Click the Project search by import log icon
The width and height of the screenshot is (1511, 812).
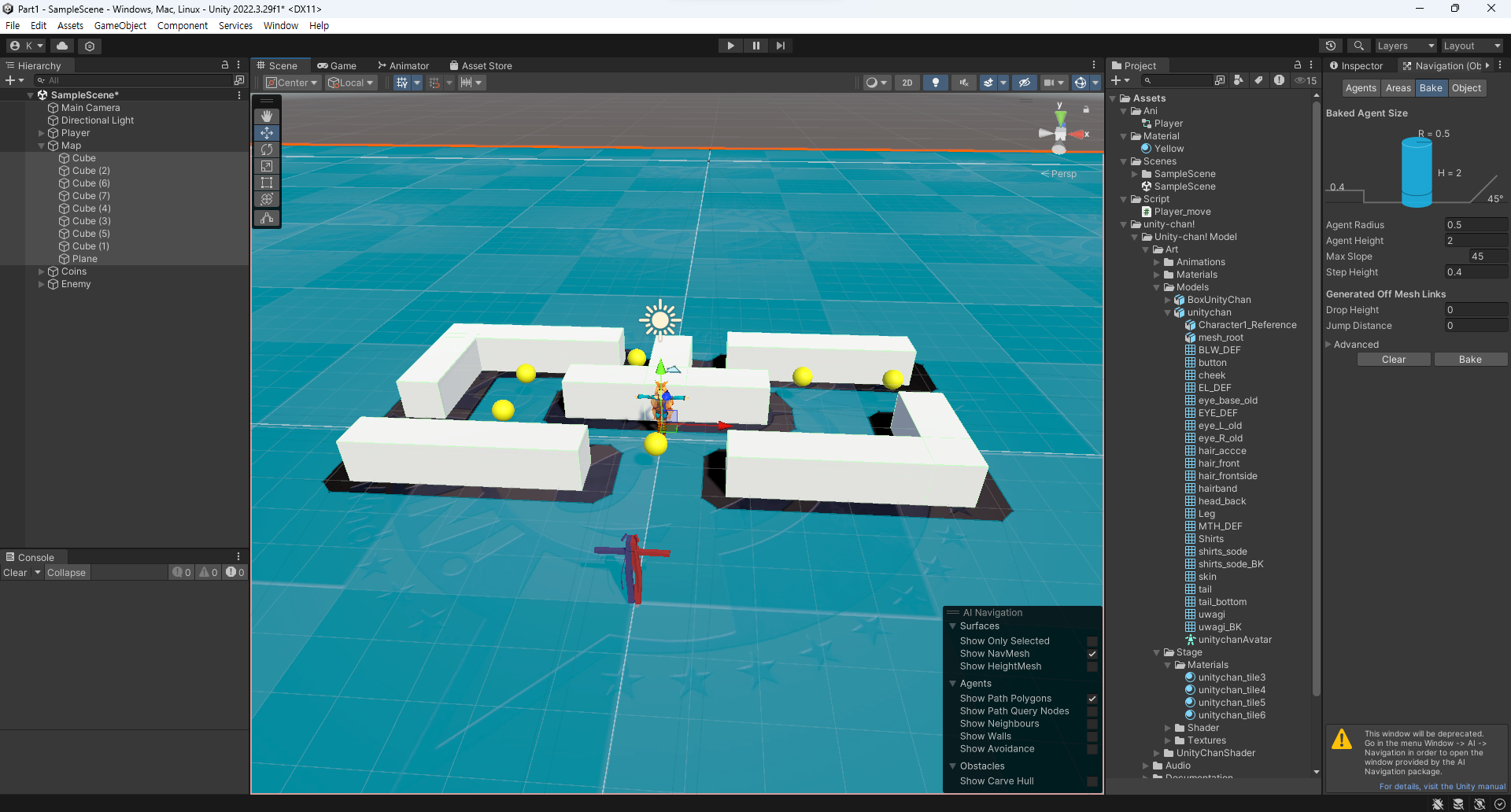1279,80
